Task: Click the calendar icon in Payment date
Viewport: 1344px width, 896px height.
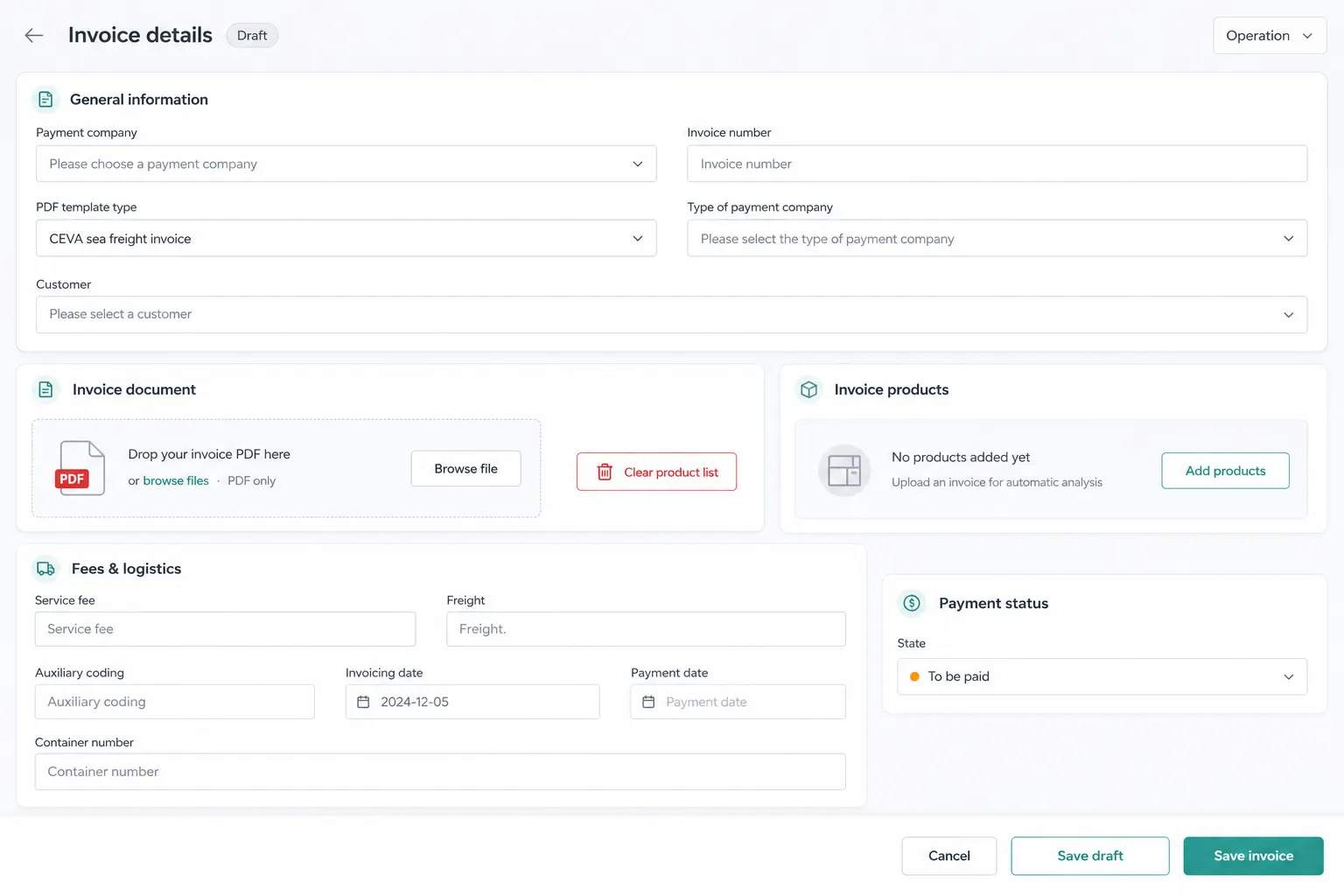Action: pos(648,702)
